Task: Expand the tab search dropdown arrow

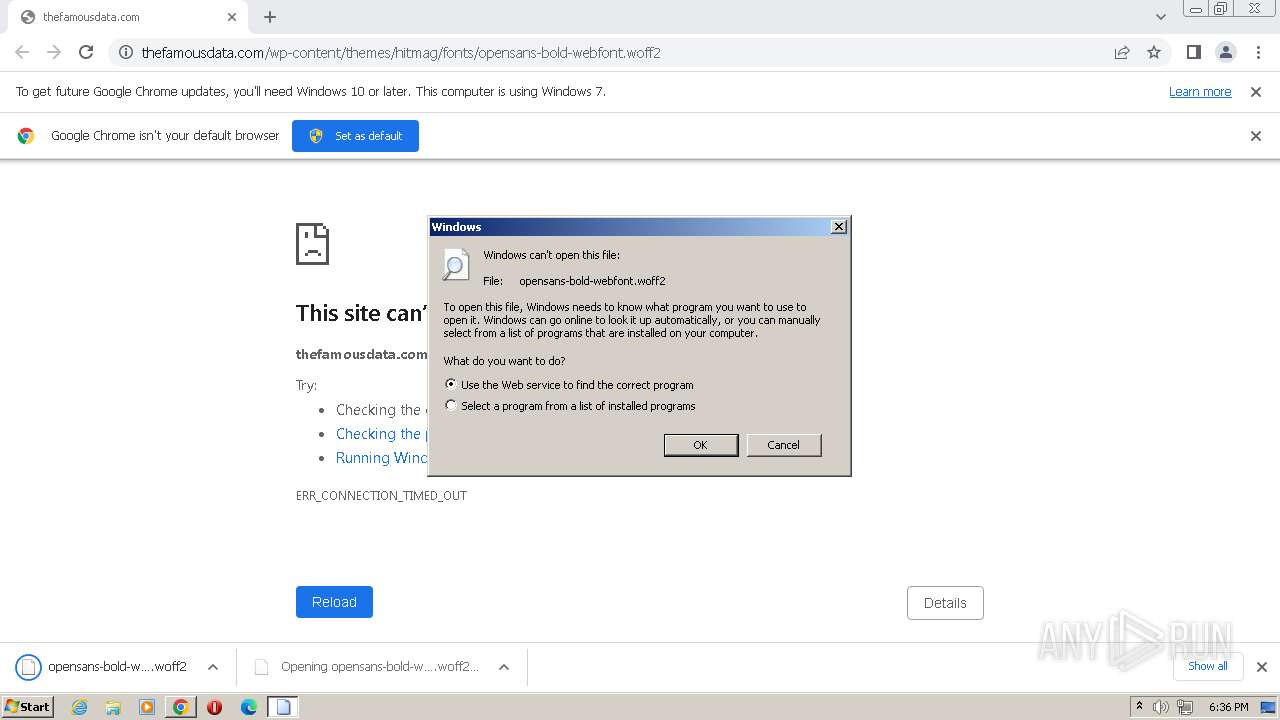Action: pyautogui.click(x=1160, y=17)
